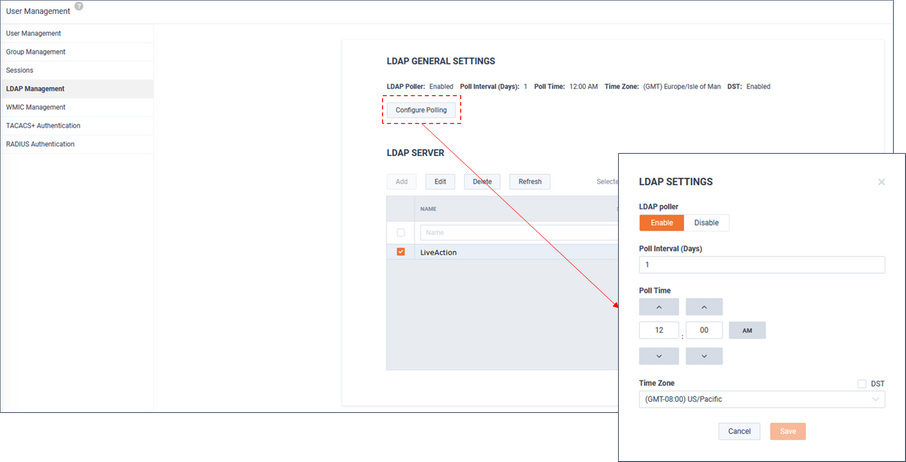The image size is (906, 462).
Task: Refresh the LDAP server list
Action: tap(530, 181)
